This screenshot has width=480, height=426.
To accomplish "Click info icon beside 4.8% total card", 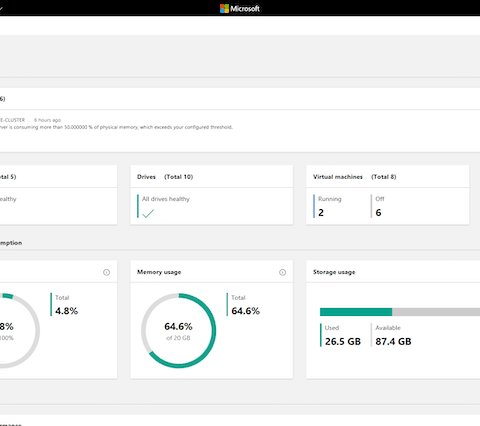I will [x=106, y=272].
